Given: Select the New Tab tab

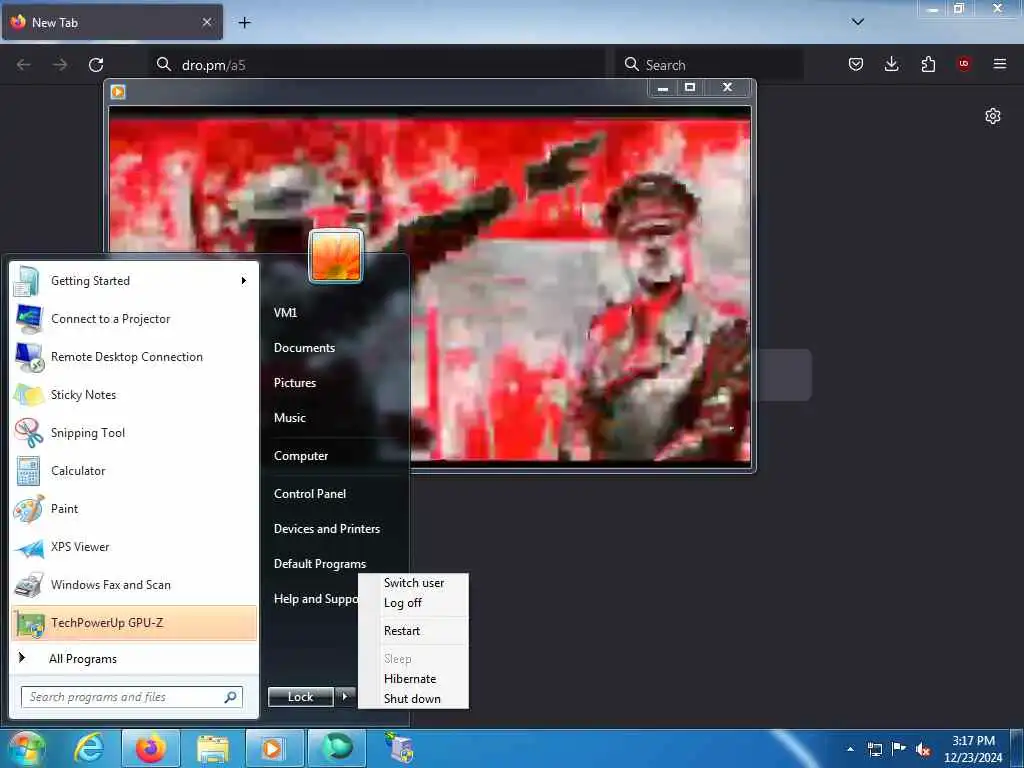Looking at the screenshot, I should [112, 22].
